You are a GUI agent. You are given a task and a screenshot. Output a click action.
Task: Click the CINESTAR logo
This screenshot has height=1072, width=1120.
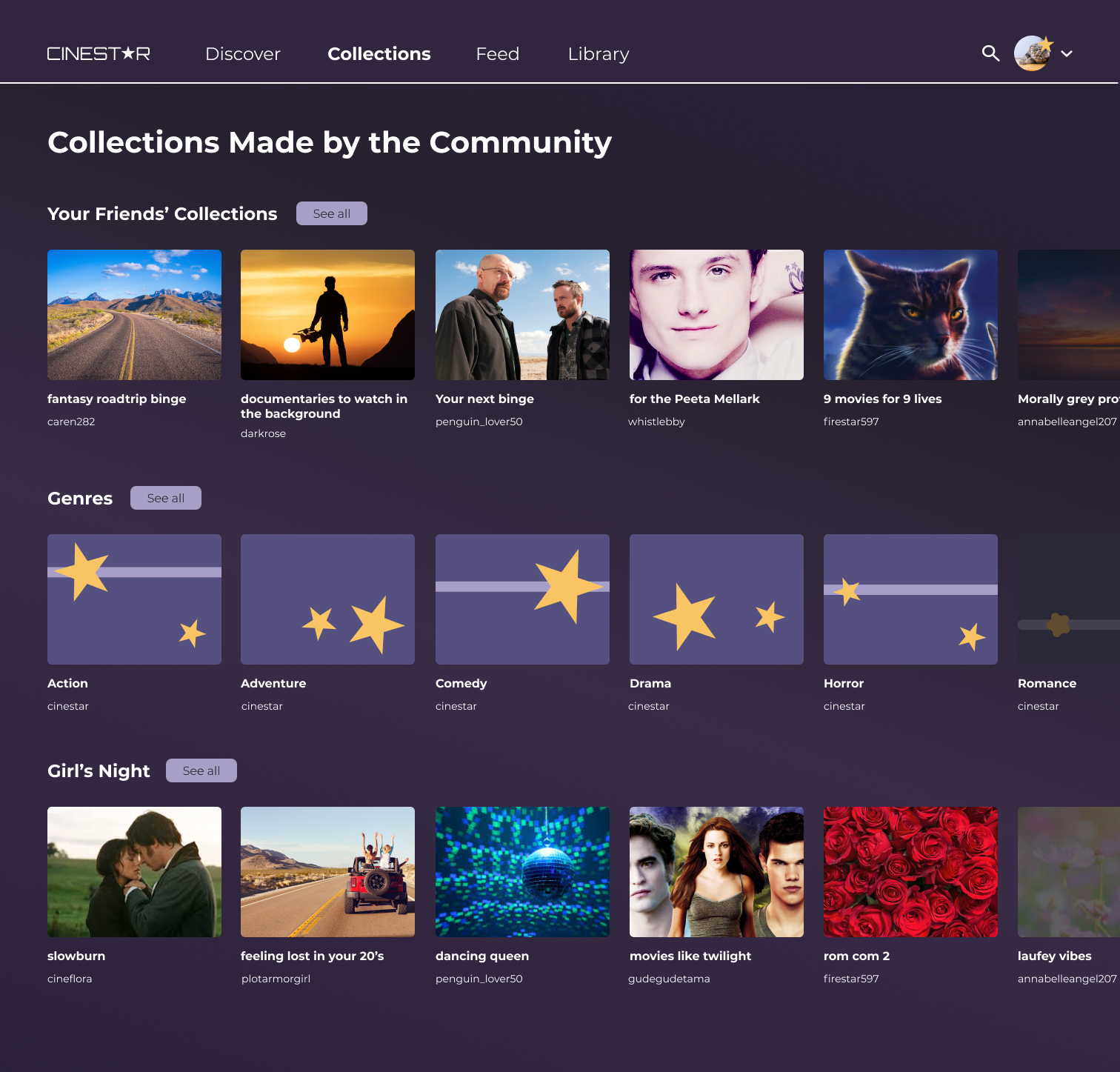[99, 53]
